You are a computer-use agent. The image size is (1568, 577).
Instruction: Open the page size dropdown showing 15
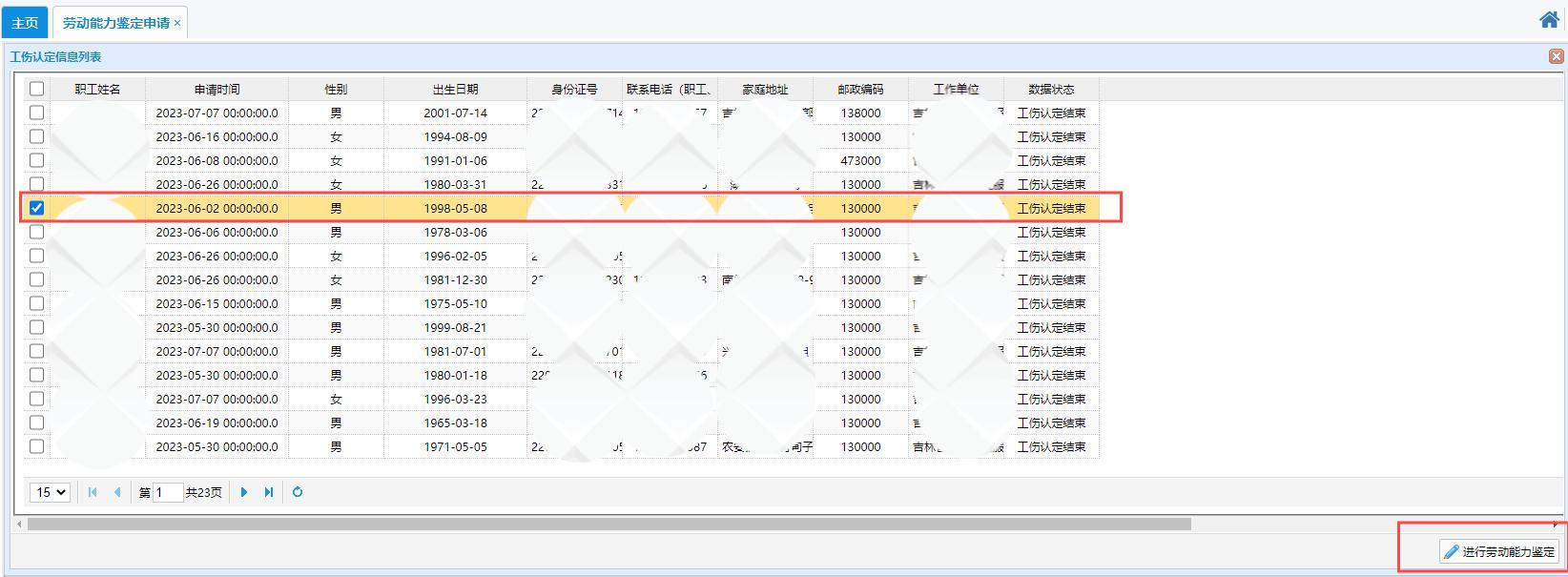click(x=51, y=492)
